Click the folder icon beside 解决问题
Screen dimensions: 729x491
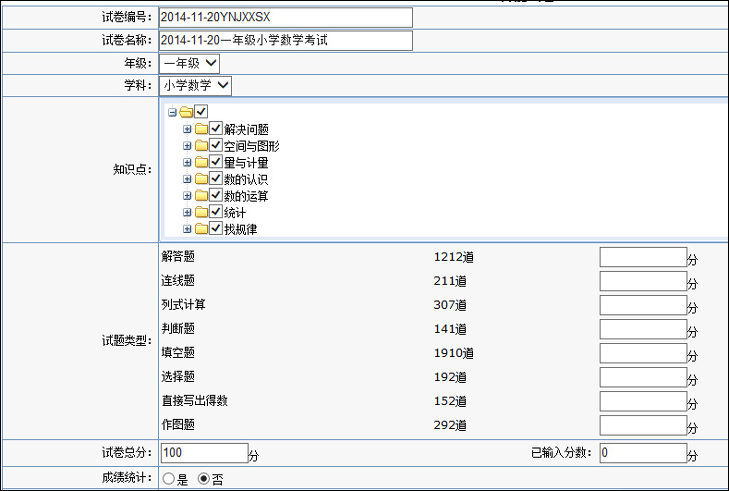click(x=201, y=129)
